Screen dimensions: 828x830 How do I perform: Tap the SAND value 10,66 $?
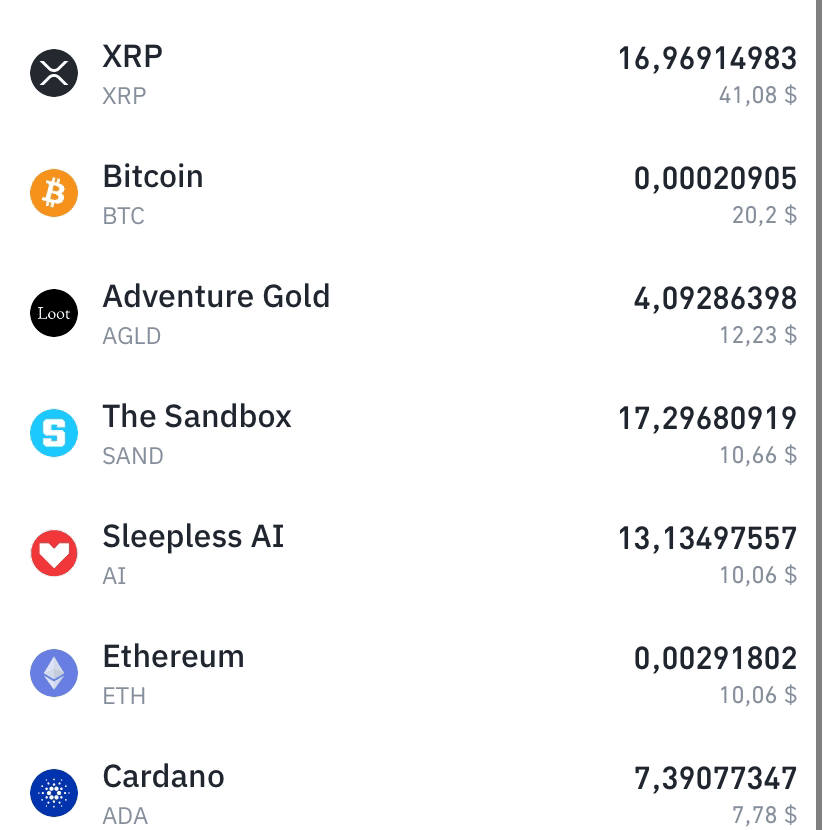tap(758, 455)
